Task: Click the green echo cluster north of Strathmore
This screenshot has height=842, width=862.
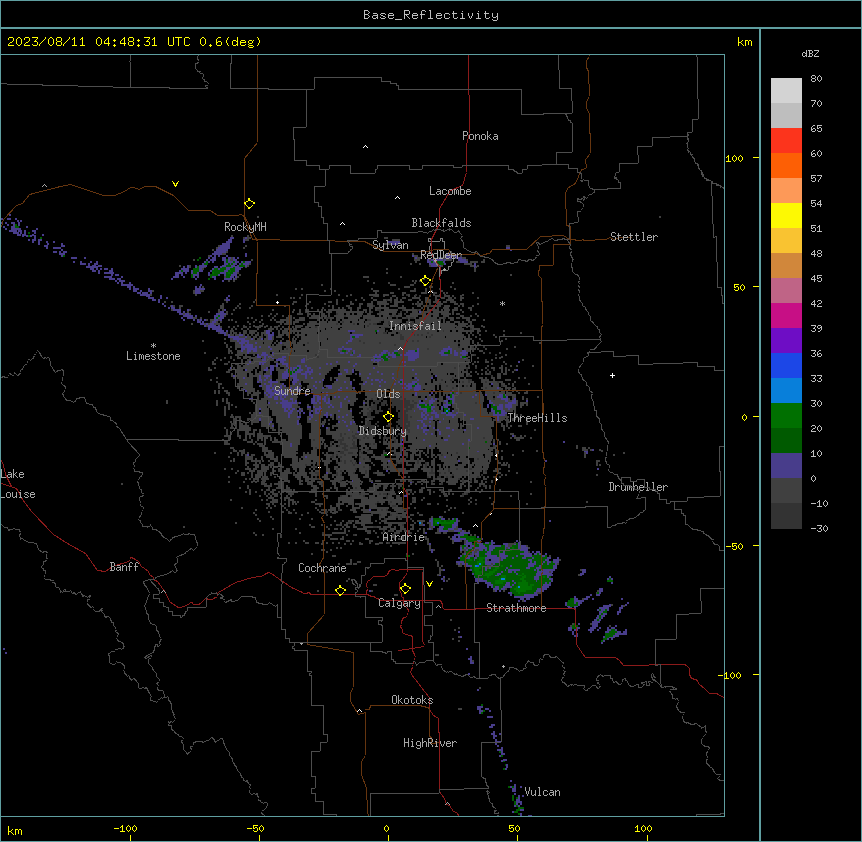Action: point(509,569)
